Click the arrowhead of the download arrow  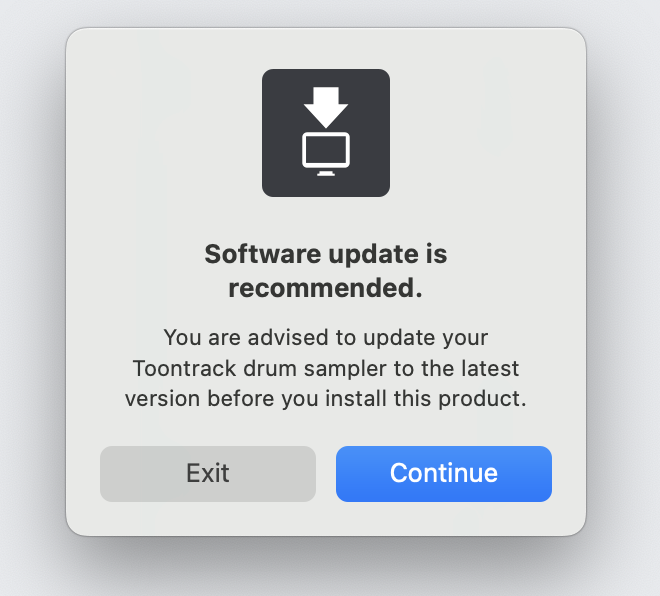325,114
